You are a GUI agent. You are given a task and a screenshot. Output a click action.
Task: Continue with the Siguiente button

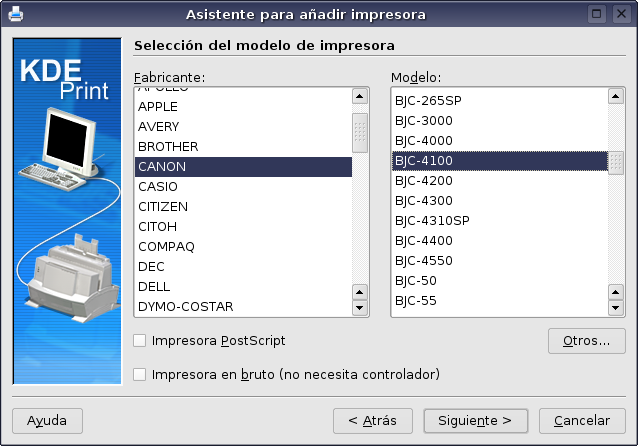pos(475,420)
